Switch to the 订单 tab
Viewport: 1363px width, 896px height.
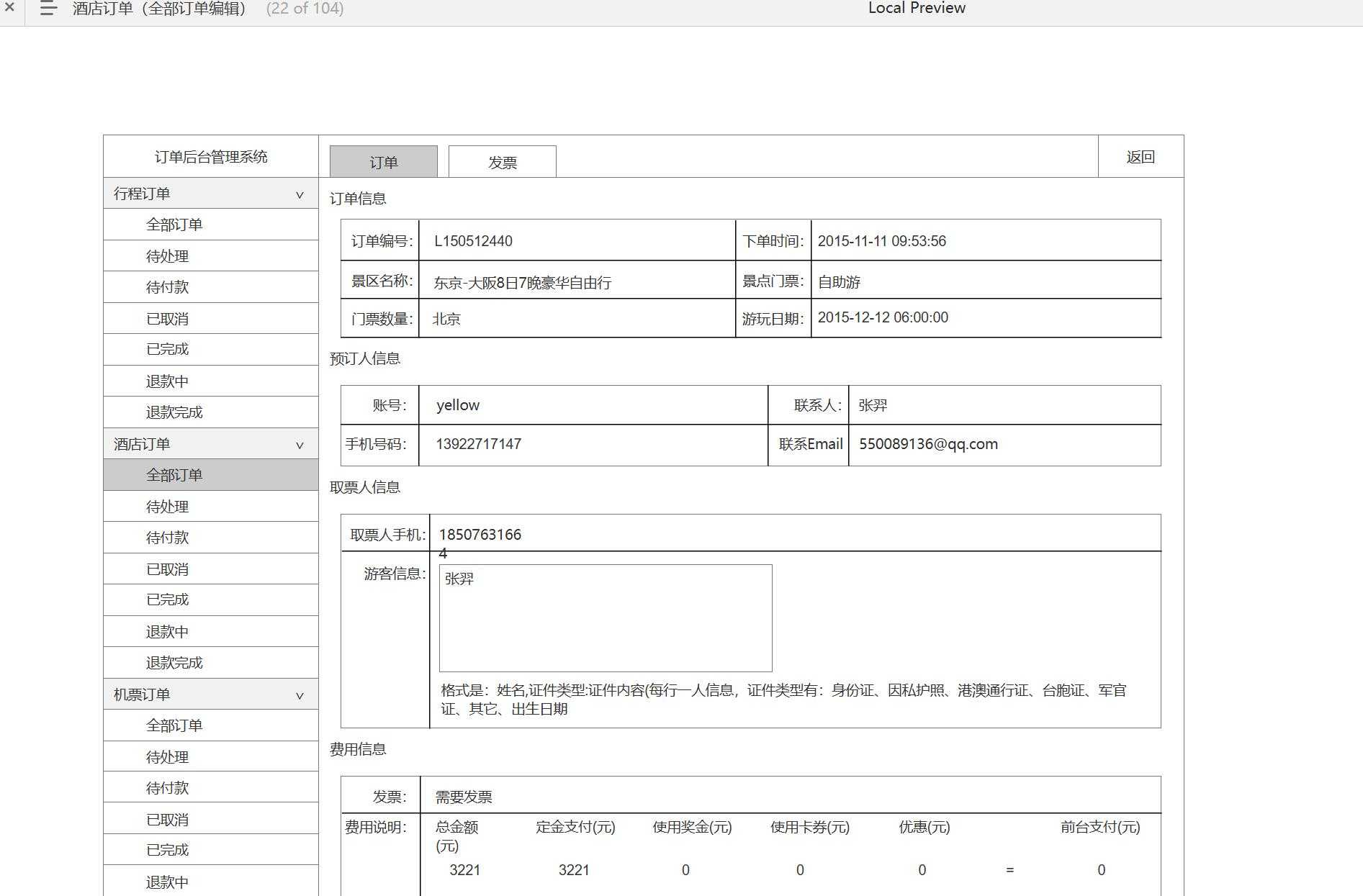(x=384, y=161)
